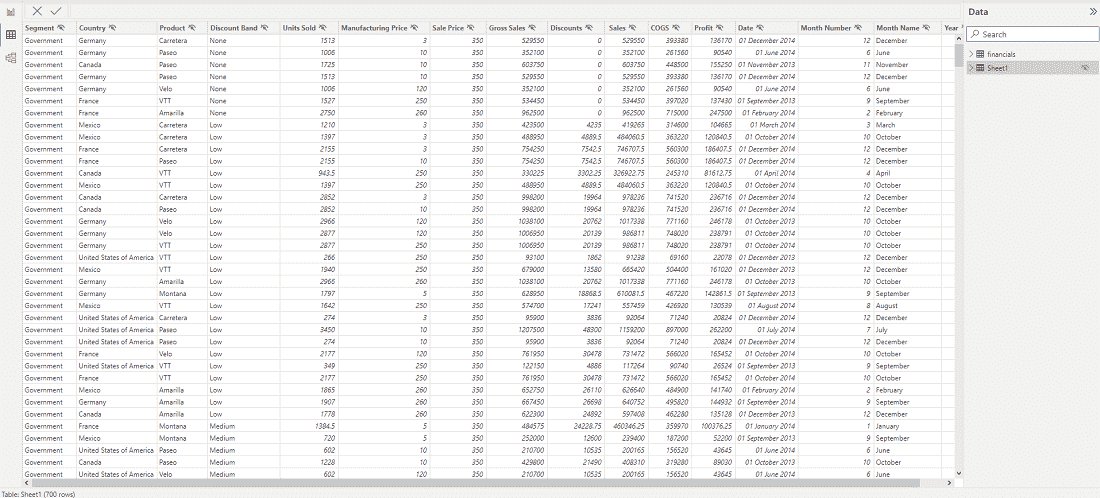
Task: Click the horizontal scrollbar thumb below the table
Action: pos(476,483)
